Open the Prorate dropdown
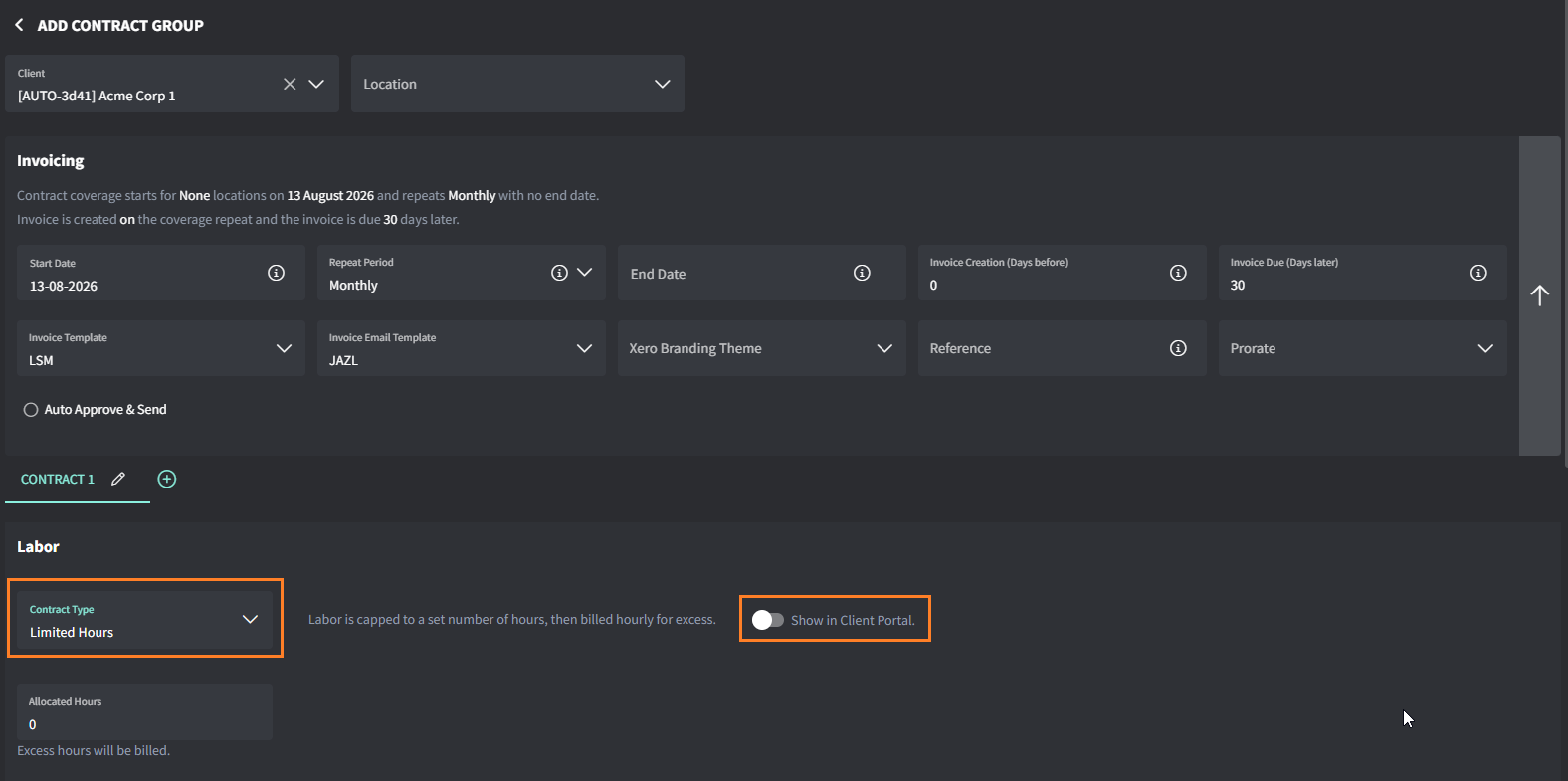This screenshot has height=781, width=1568. [x=1362, y=348]
